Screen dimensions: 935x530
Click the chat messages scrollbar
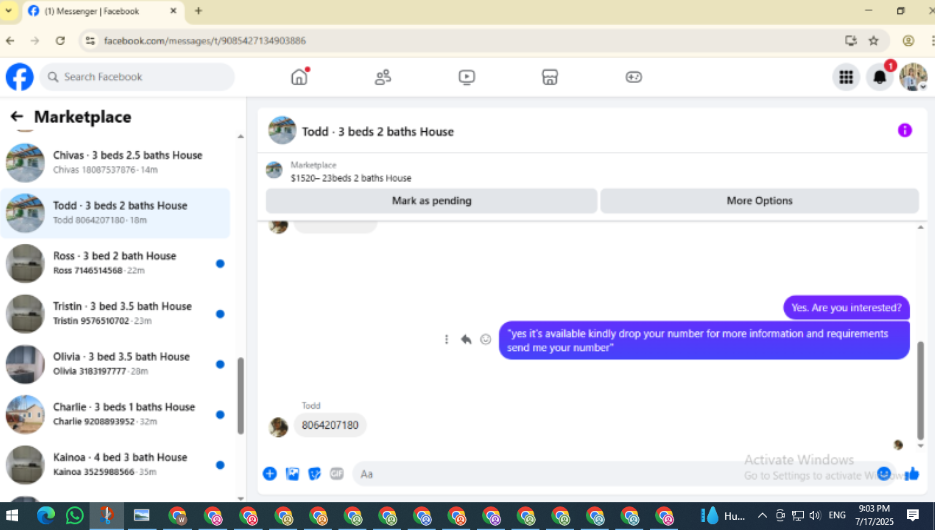point(920,390)
